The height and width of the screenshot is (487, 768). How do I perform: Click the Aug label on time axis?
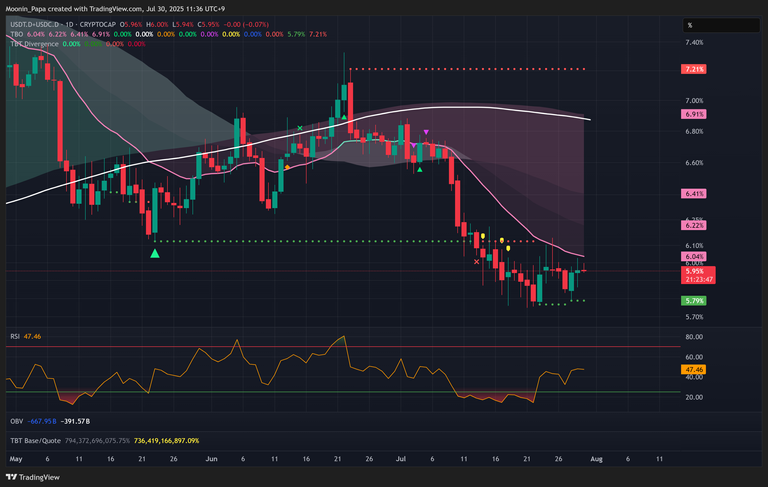click(596, 459)
